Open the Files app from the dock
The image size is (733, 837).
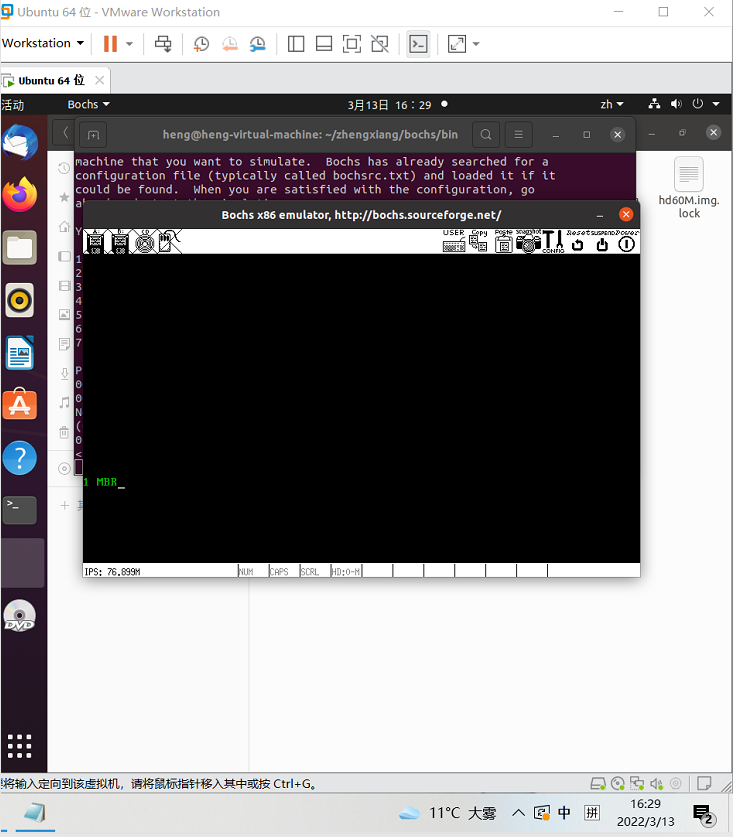tap(20, 248)
